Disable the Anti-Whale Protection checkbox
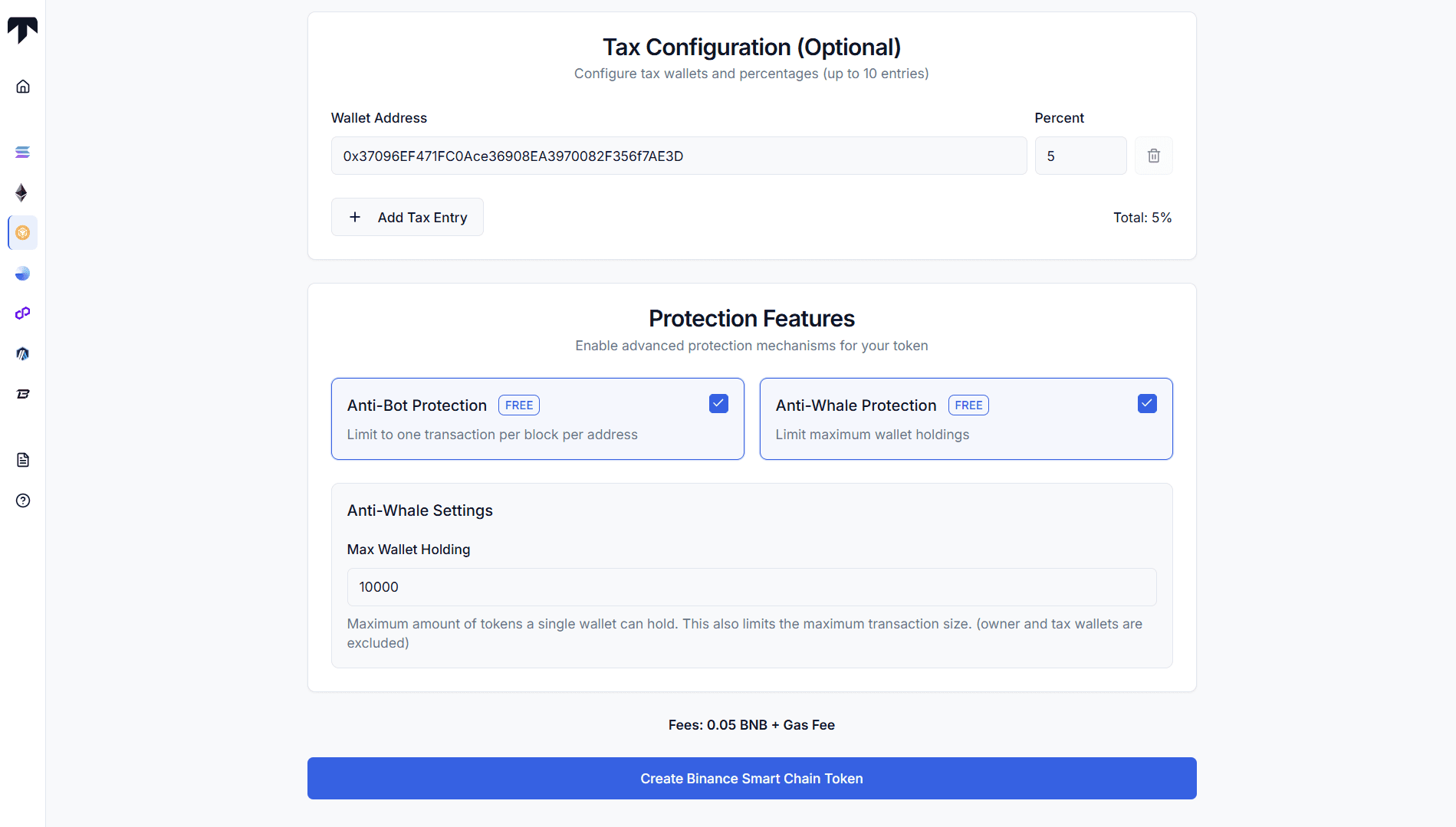This screenshot has width=1456, height=827. pyautogui.click(x=1147, y=404)
